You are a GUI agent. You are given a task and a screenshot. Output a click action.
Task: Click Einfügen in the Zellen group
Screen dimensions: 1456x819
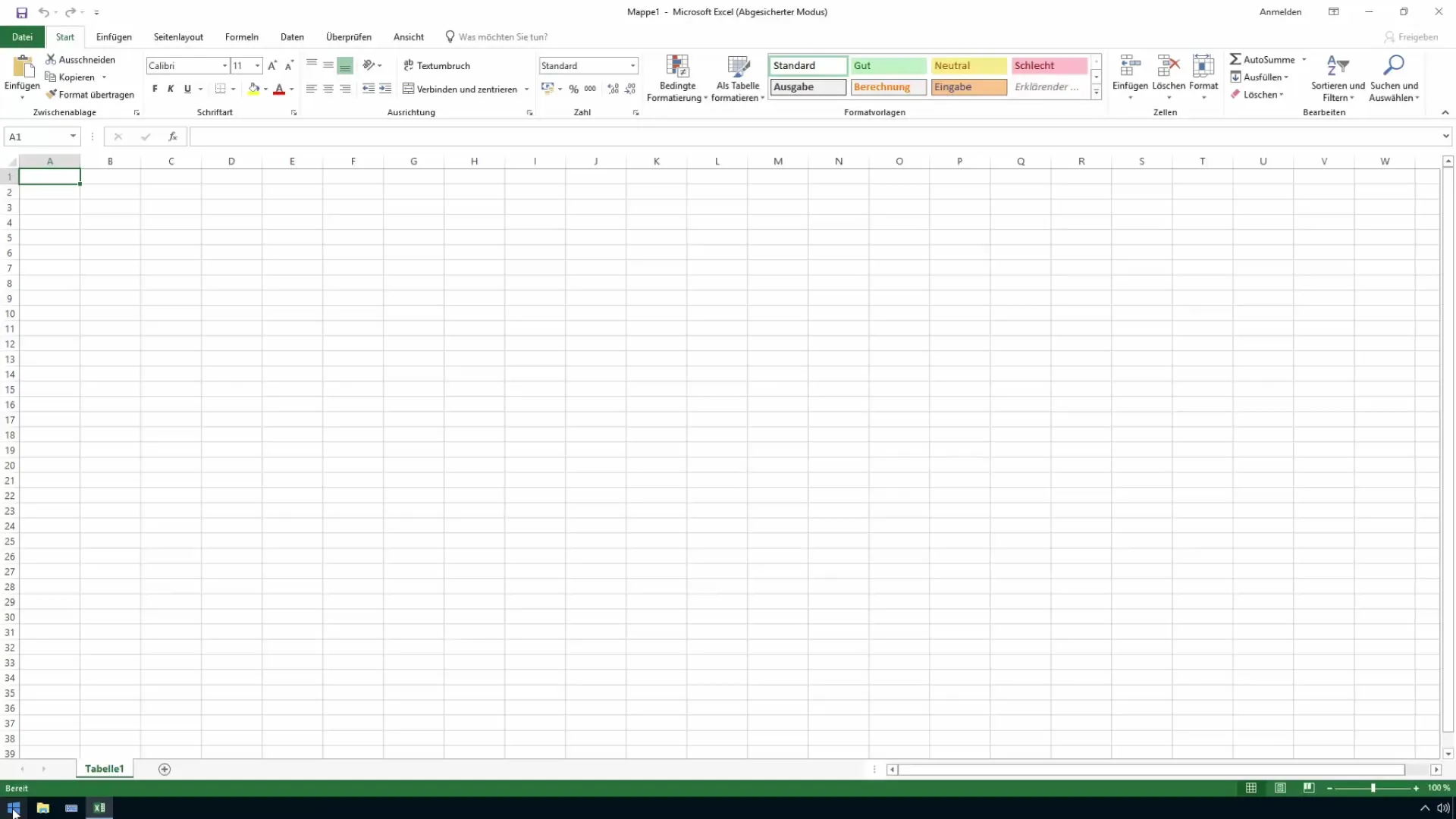[x=1130, y=78]
